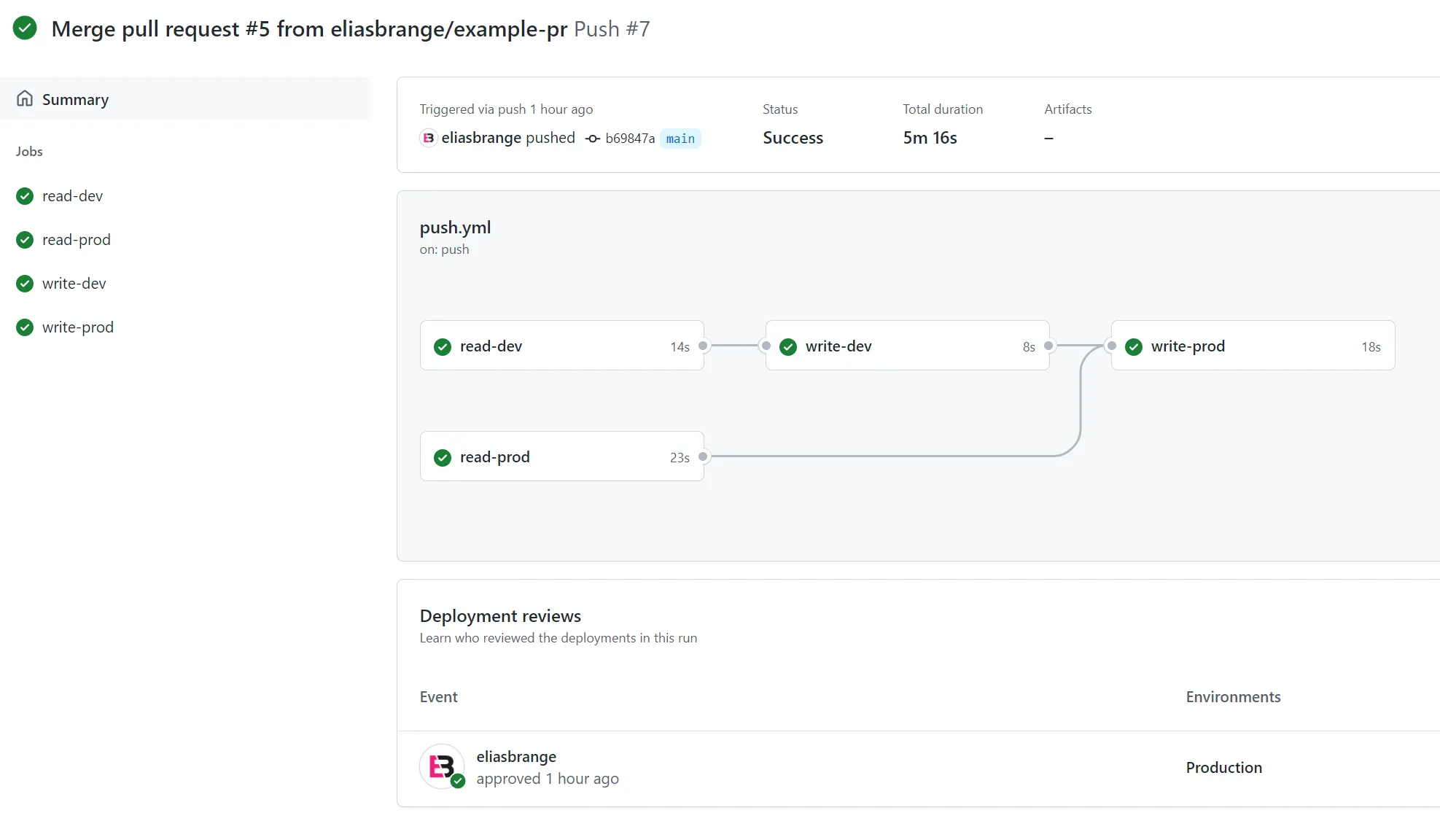Click the eliasbrange avatar in the trigger header

coord(428,138)
